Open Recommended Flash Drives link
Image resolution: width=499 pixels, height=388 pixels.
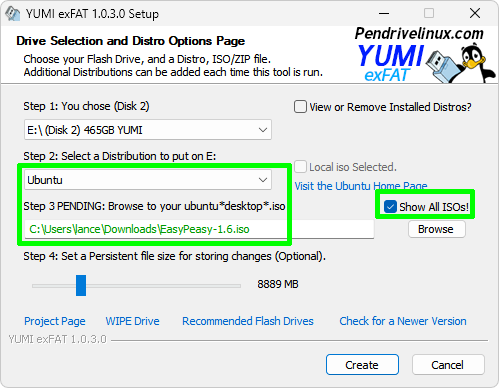point(248,321)
